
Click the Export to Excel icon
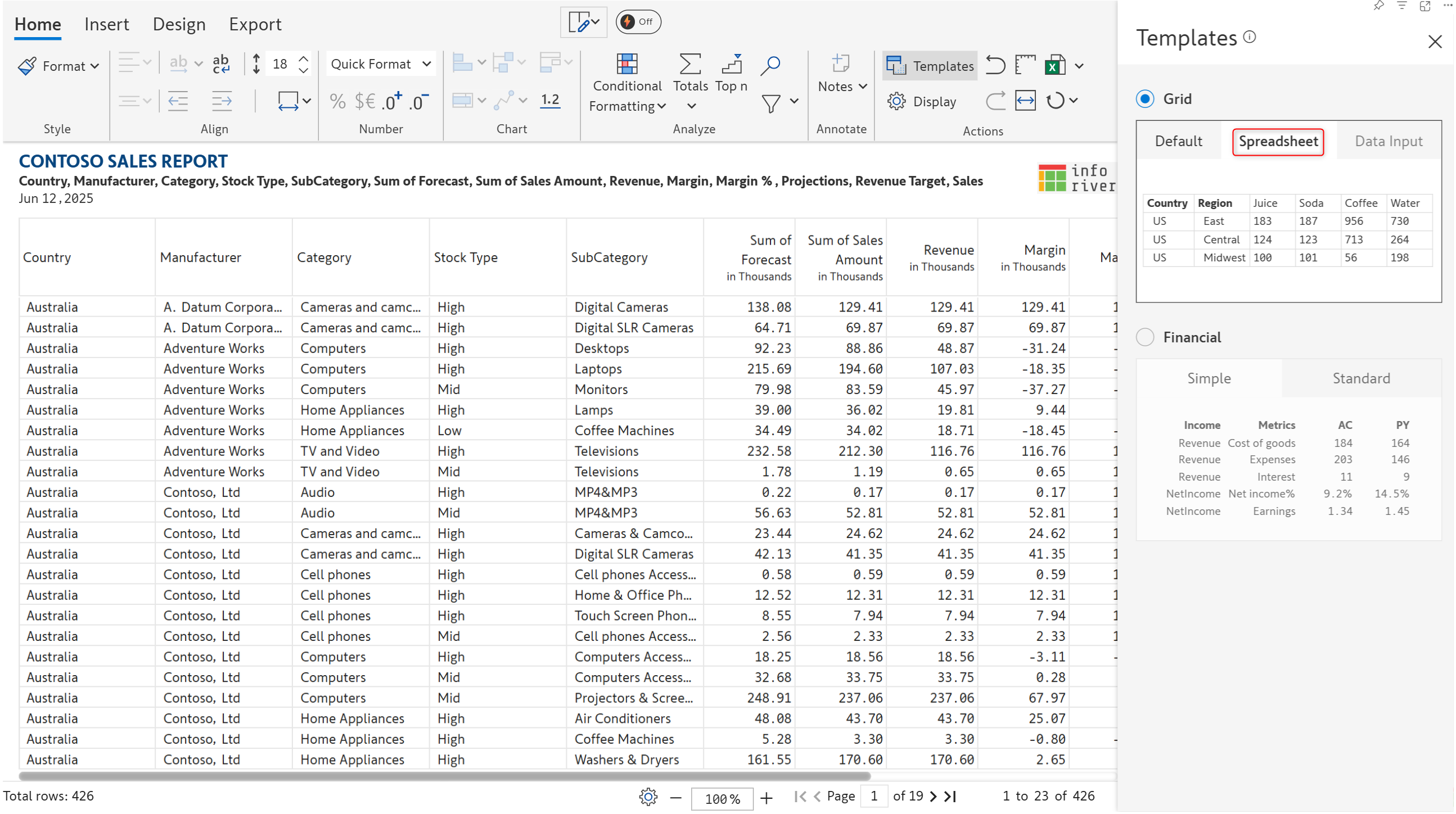(1054, 66)
